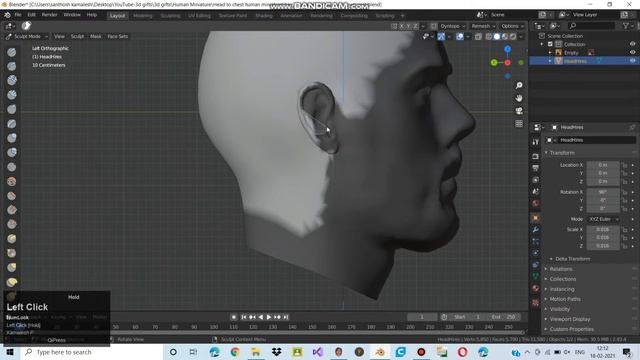Open the Options dropdown
The width and height of the screenshot is (640, 360).
[x=513, y=26]
